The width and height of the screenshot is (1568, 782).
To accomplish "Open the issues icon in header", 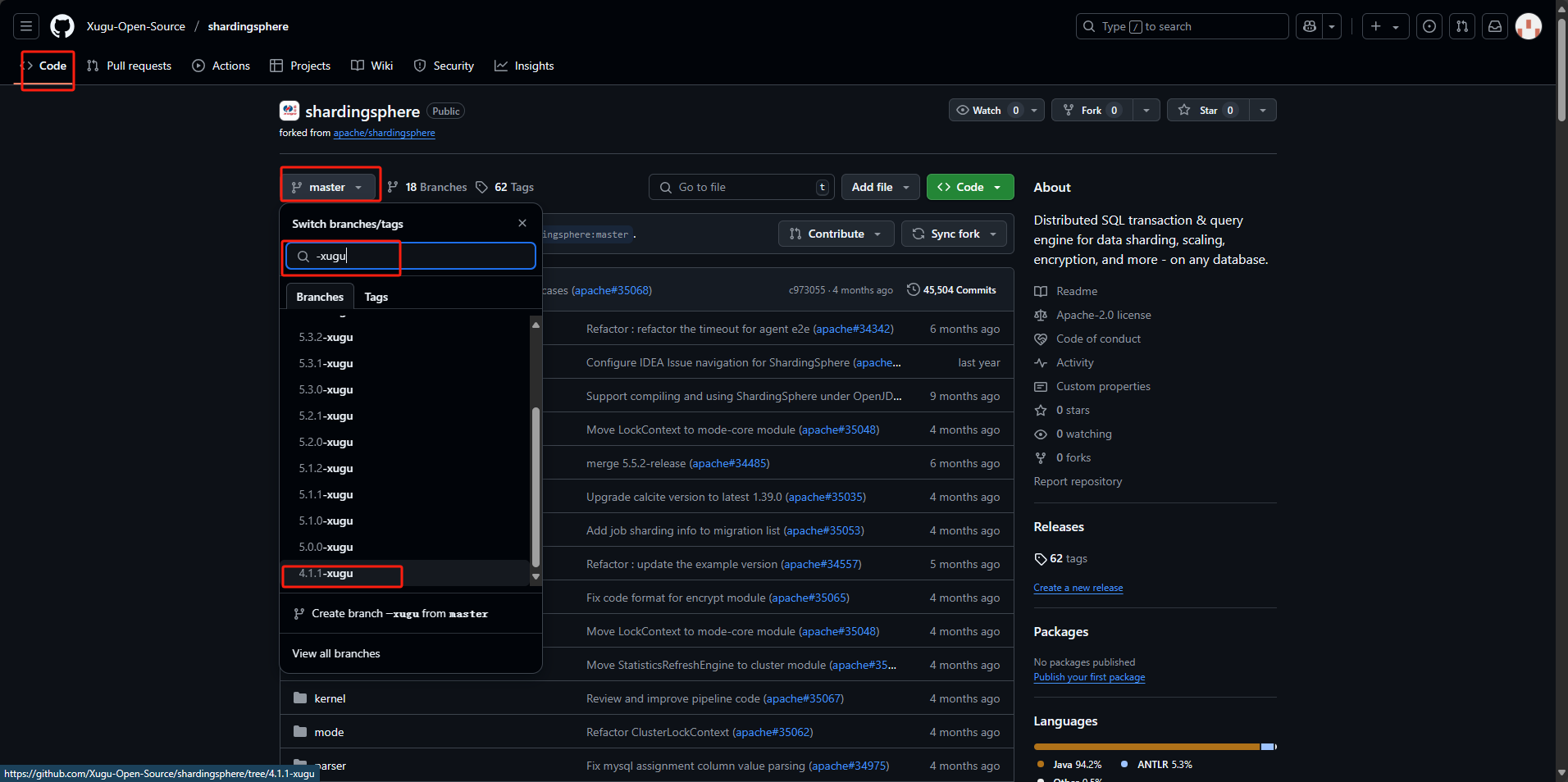I will click(x=1429, y=26).
